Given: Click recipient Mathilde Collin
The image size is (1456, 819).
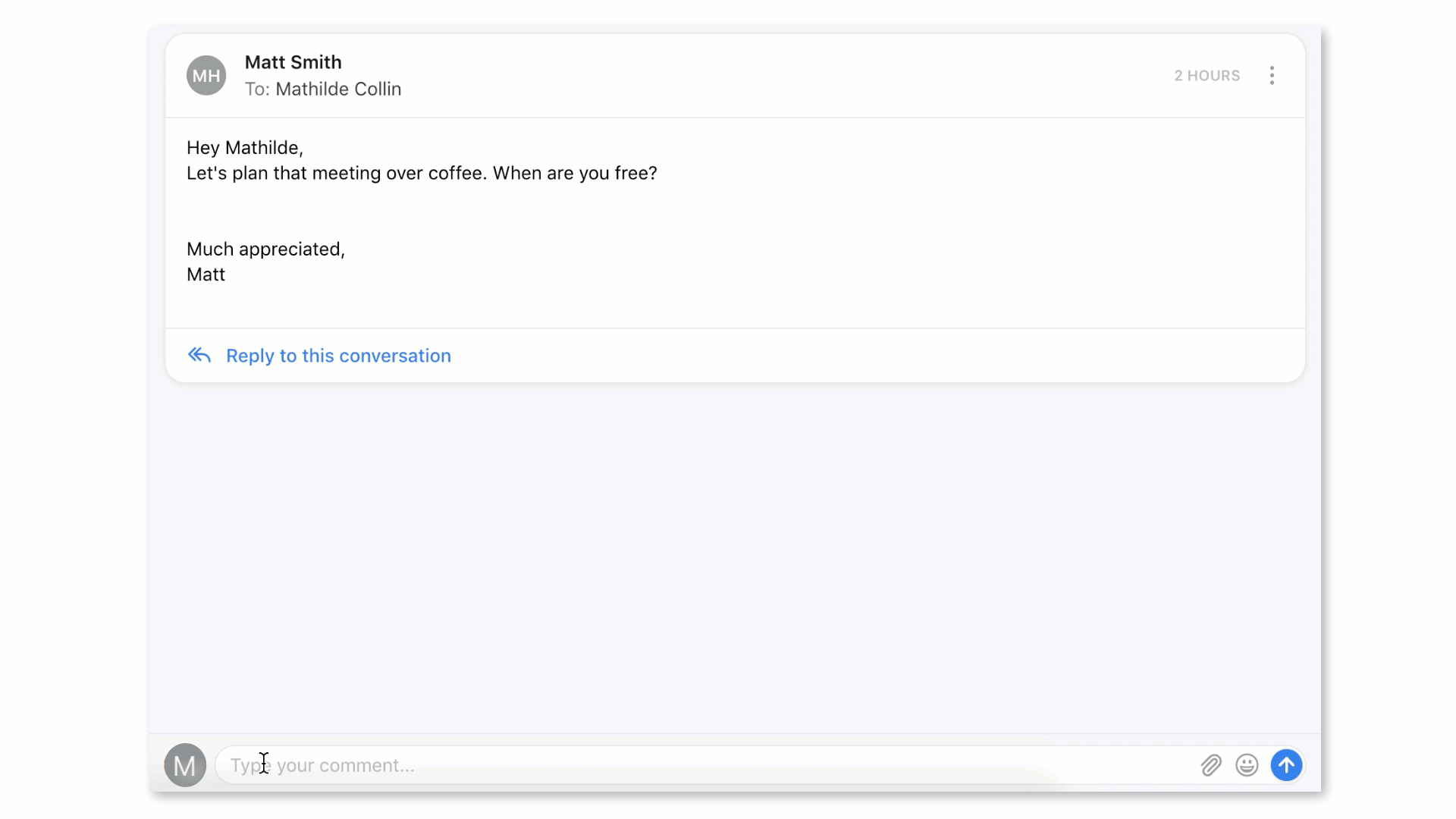Looking at the screenshot, I should tap(338, 89).
